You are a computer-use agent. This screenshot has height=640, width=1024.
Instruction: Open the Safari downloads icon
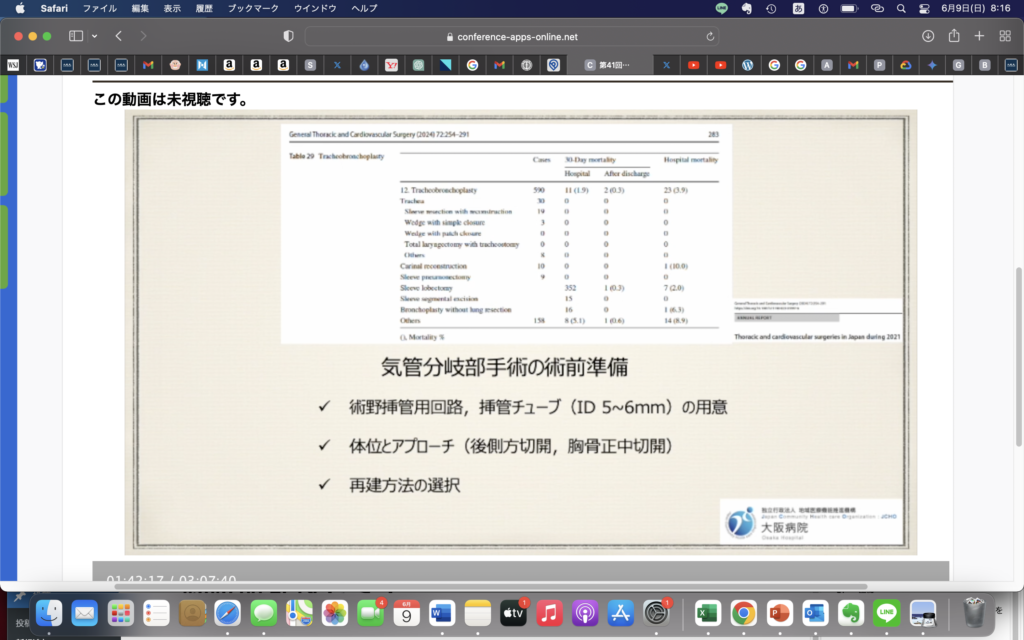(x=928, y=36)
